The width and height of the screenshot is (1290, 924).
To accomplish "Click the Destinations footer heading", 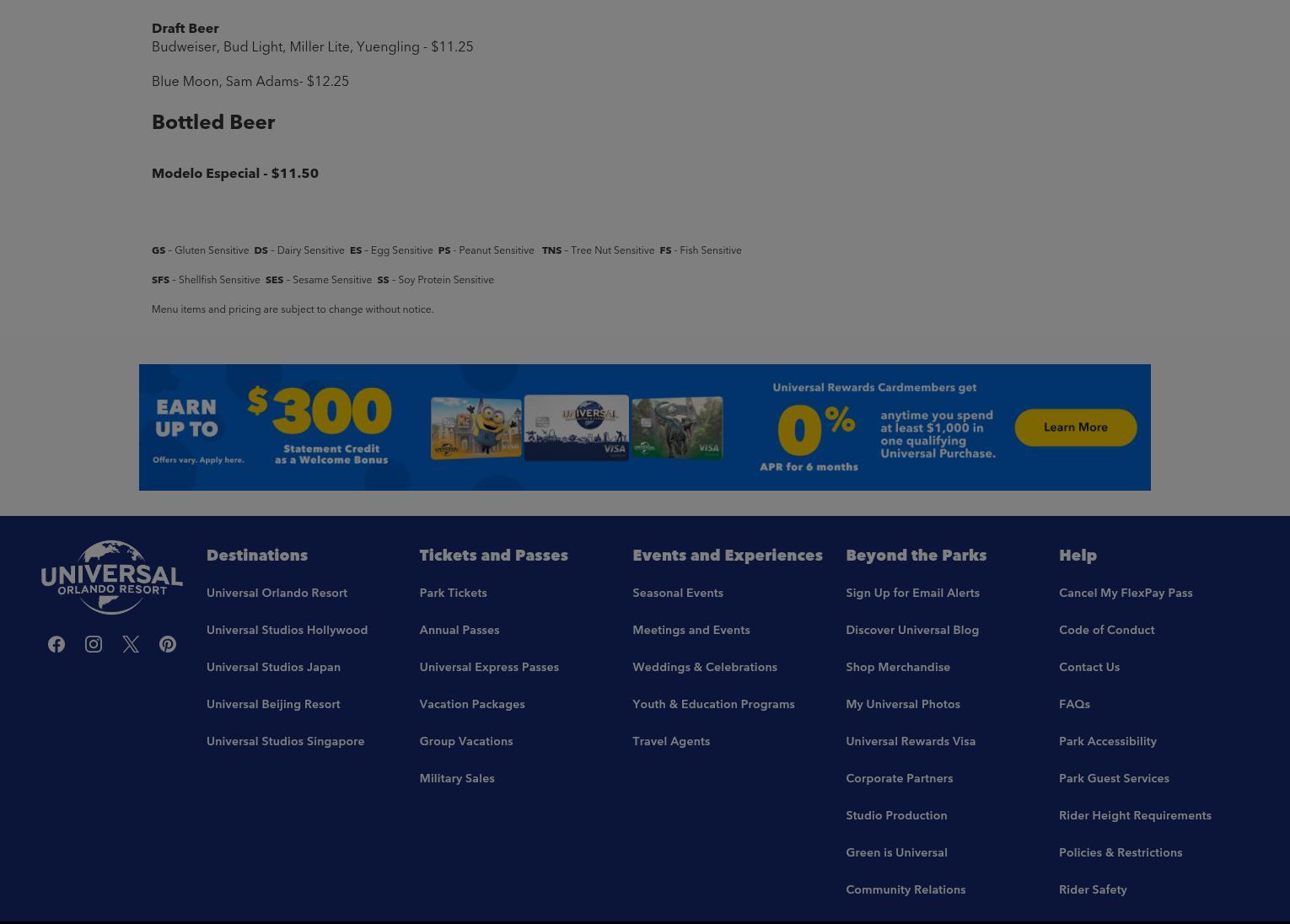I will pos(257,556).
